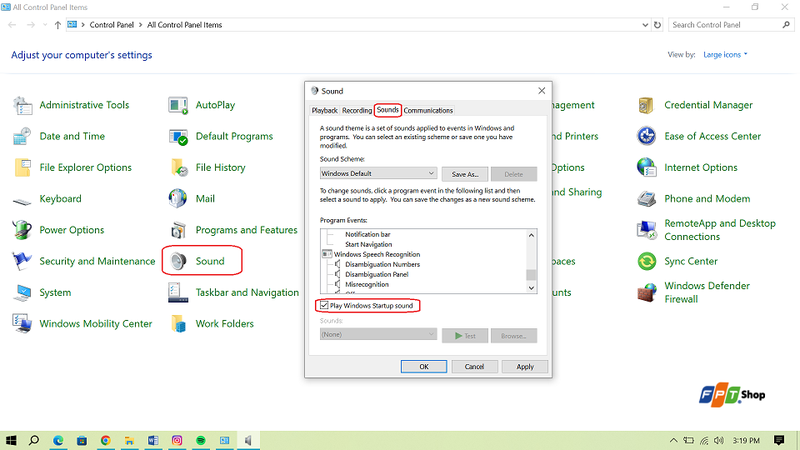Open the Date and Time icon
Screen dimensions: 800x450
click(x=22, y=136)
